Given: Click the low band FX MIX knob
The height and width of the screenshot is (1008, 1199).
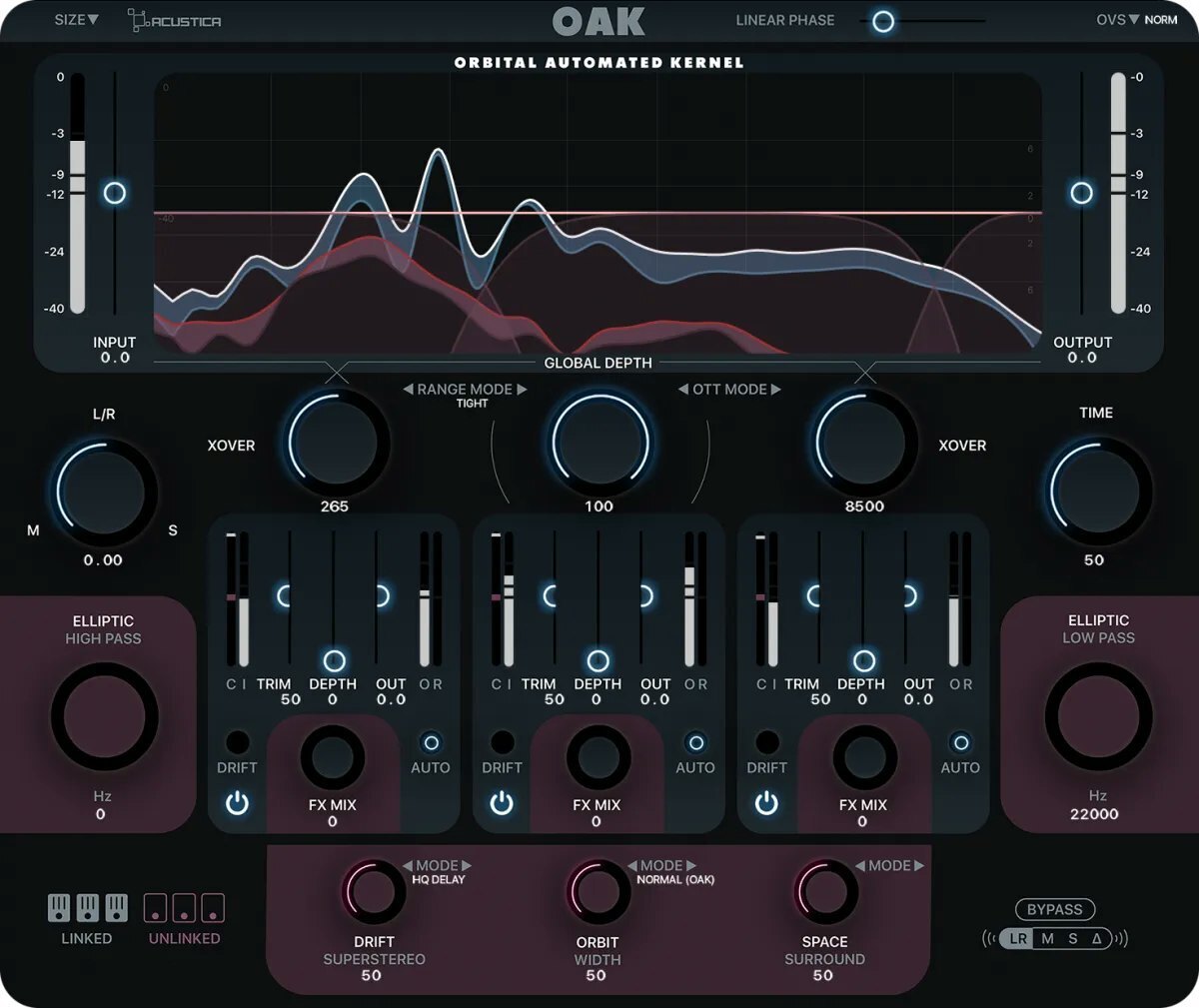Looking at the screenshot, I should 333,758.
